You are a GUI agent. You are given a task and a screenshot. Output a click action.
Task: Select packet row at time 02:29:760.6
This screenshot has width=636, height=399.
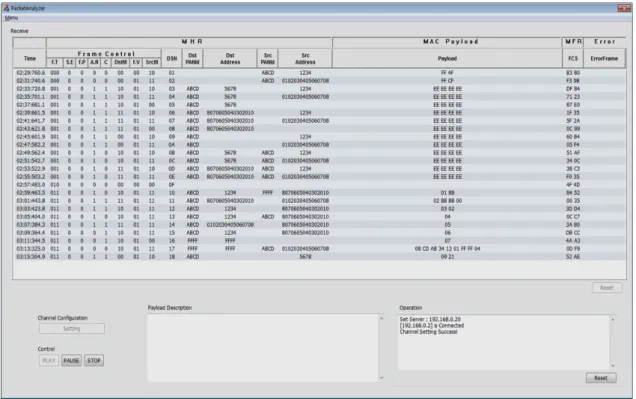(x=319, y=73)
